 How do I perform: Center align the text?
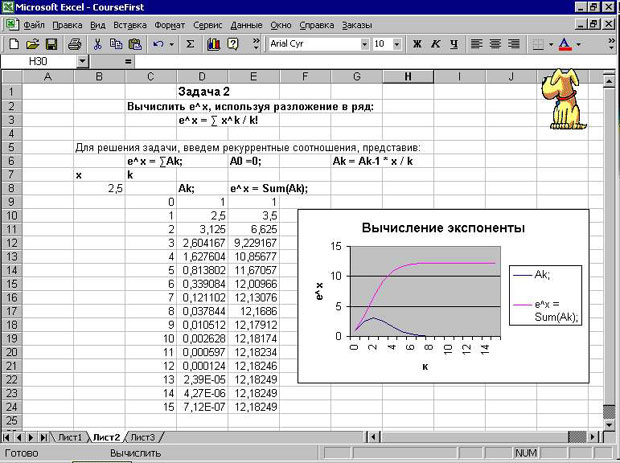495,44
